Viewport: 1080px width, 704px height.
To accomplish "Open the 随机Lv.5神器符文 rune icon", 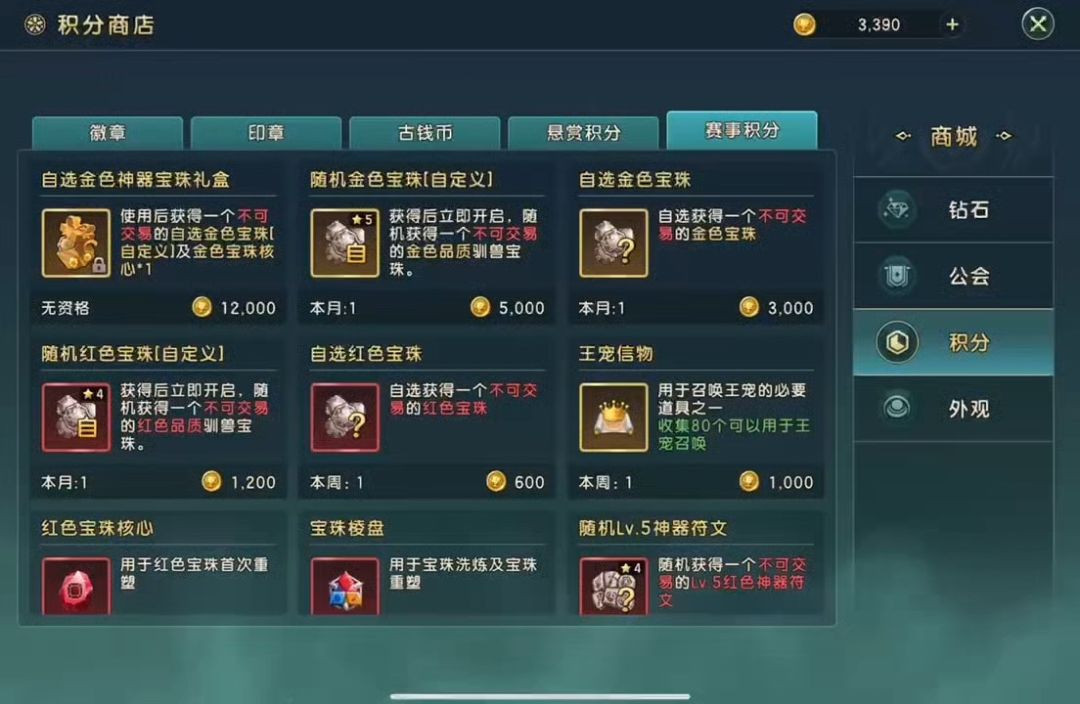I will [x=613, y=586].
